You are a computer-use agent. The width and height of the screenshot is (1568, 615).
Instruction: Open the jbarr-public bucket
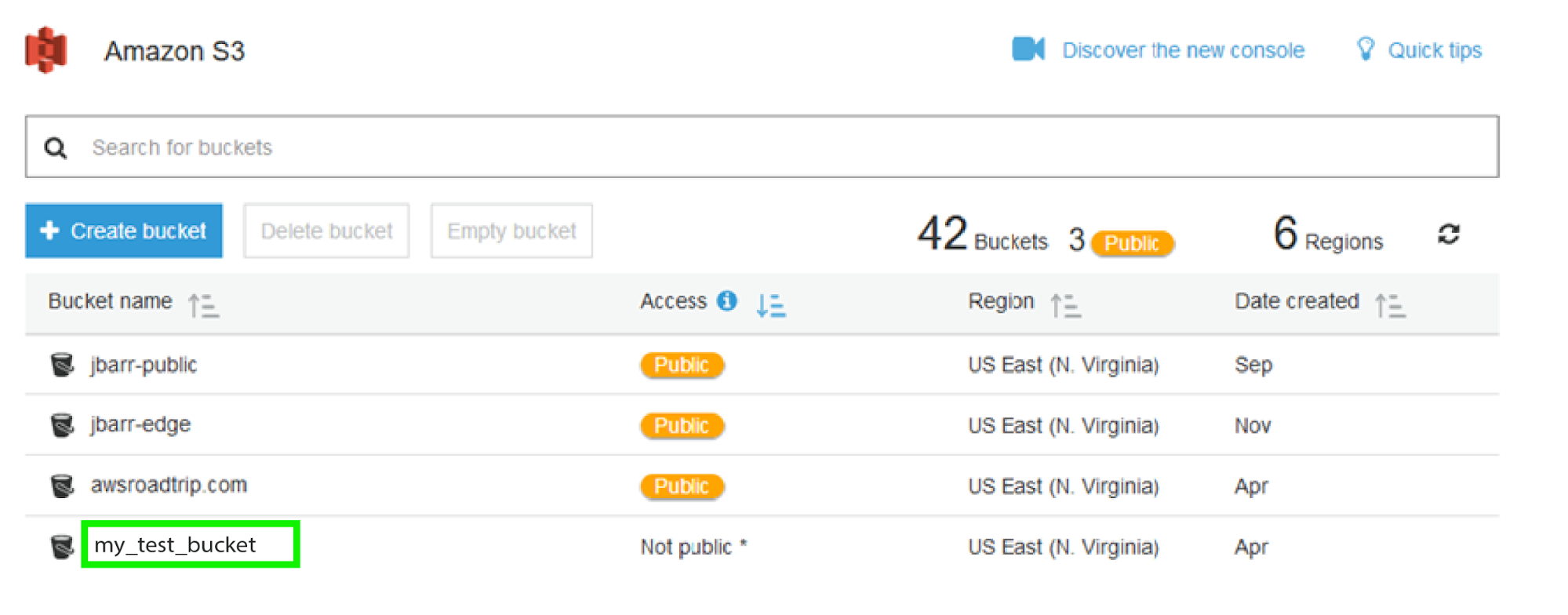(x=144, y=366)
